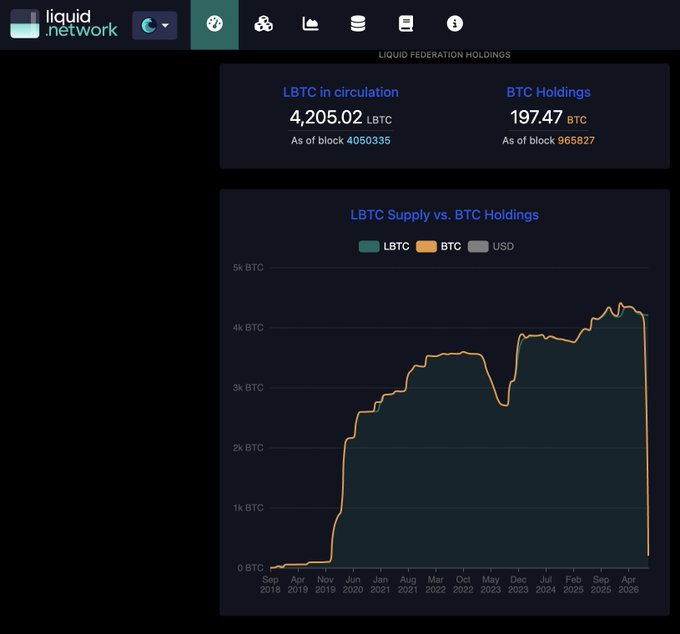Click the 5k BTC axis label
The height and width of the screenshot is (634, 680).
click(248, 268)
